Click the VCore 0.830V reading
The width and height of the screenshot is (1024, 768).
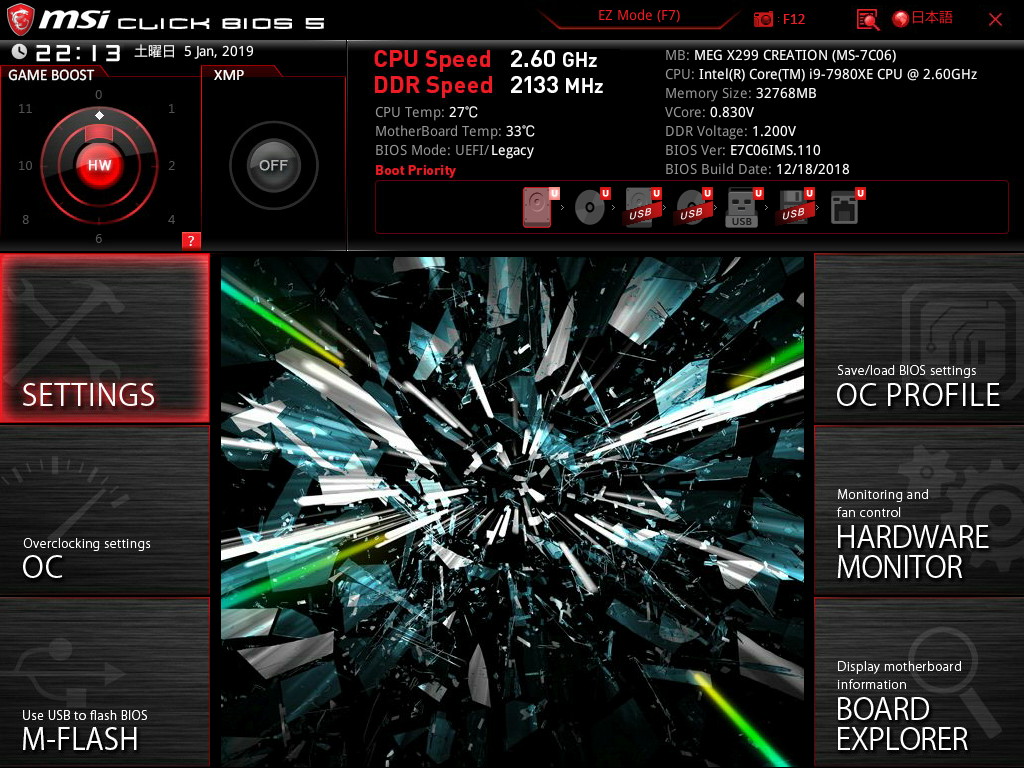point(709,112)
